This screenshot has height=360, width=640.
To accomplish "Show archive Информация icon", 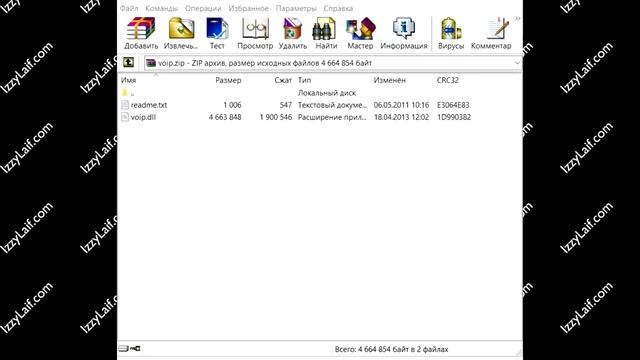I will [x=404, y=29].
